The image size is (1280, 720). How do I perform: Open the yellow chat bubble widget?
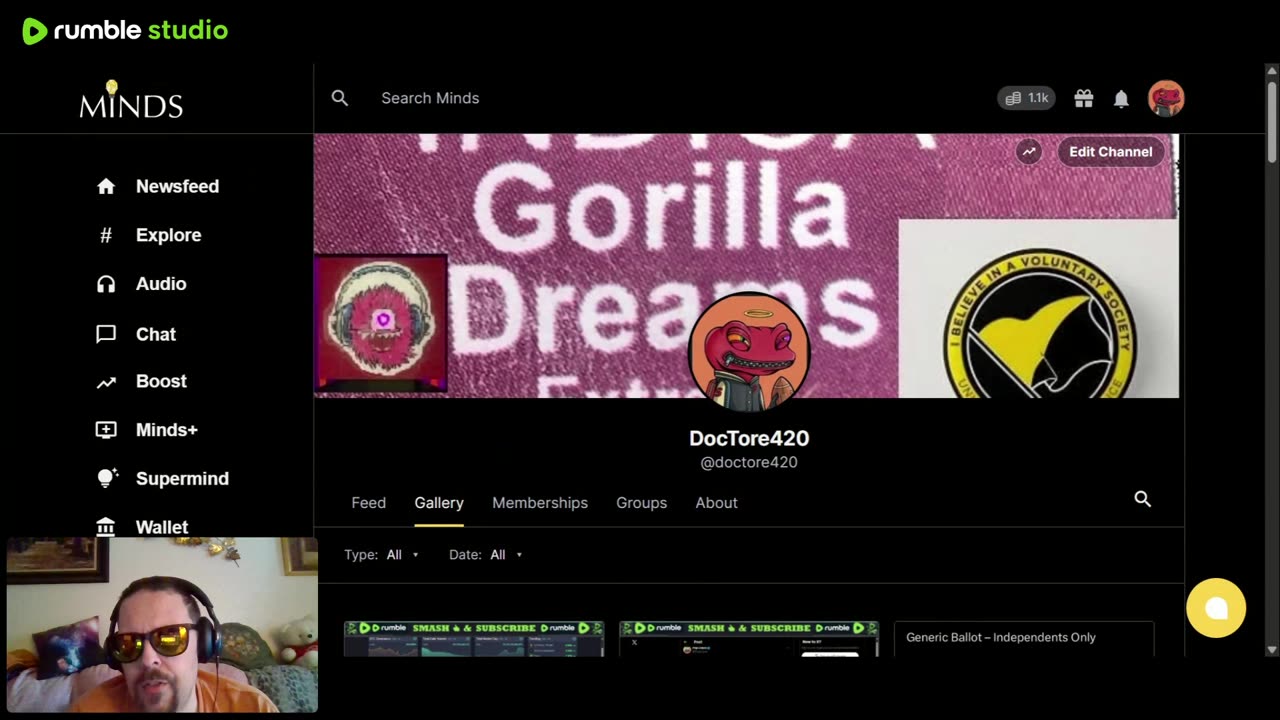[x=1216, y=608]
